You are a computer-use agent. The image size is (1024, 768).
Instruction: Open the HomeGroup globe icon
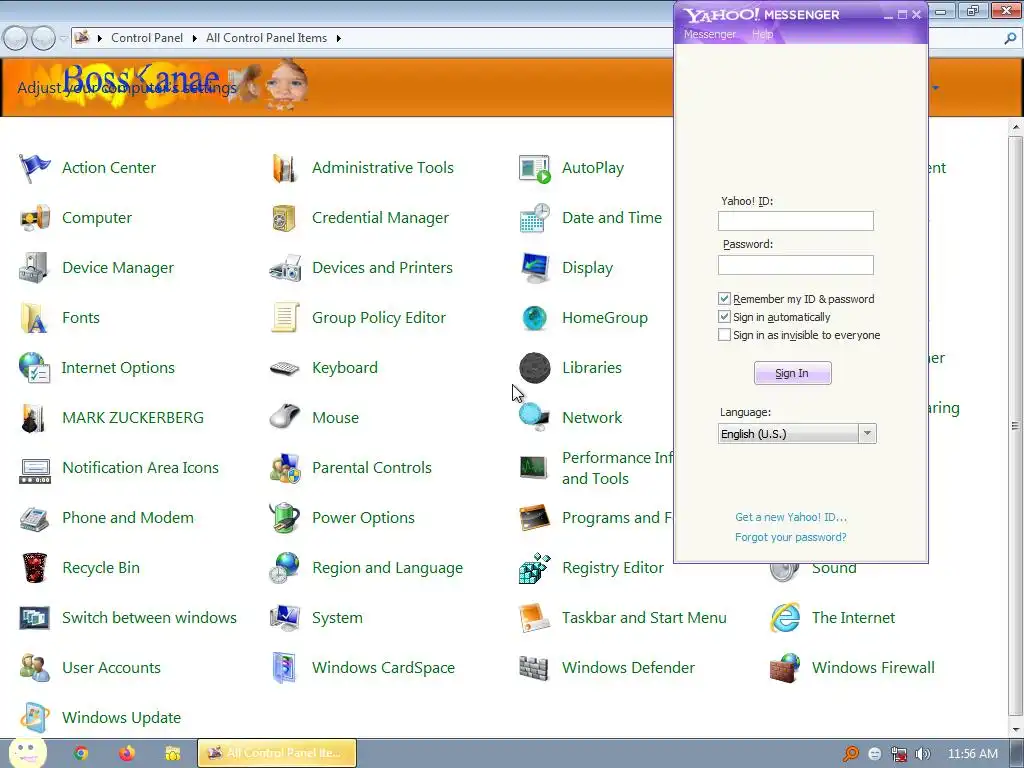point(535,318)
